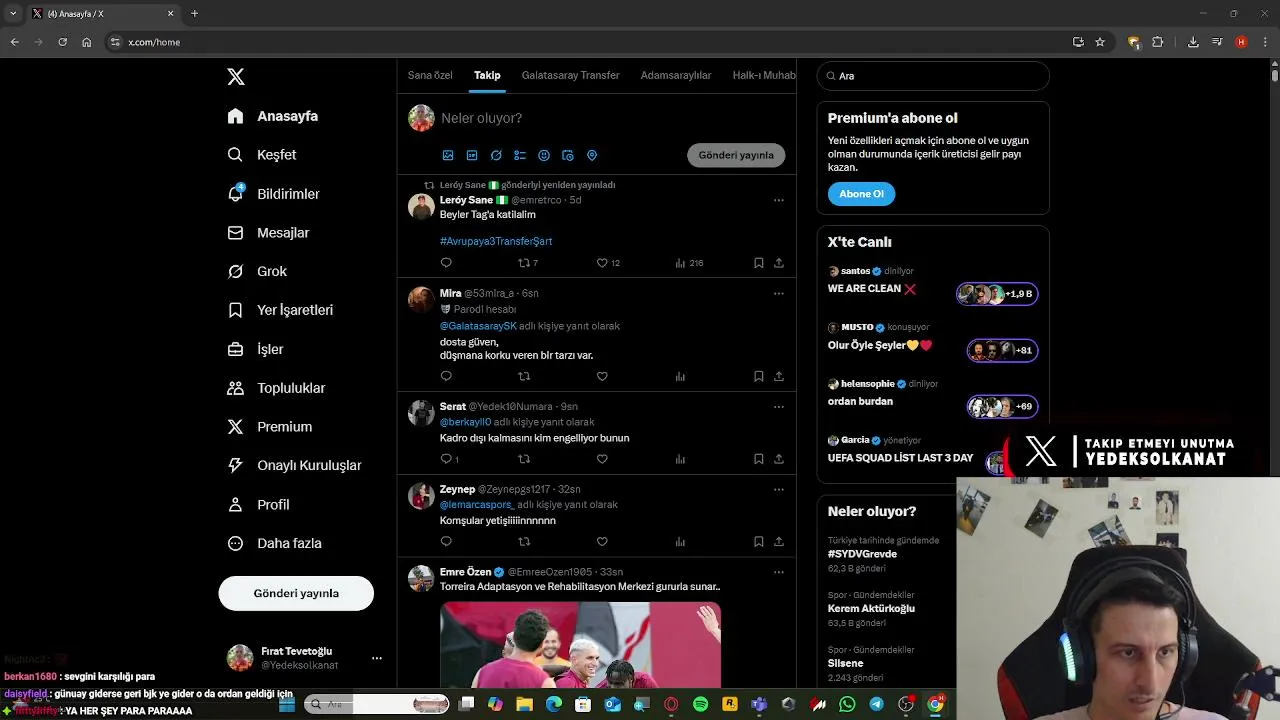The image size is (1280, 720).
Task: Open more options on Leróy Sane post
Action: [x=779, y=200]
